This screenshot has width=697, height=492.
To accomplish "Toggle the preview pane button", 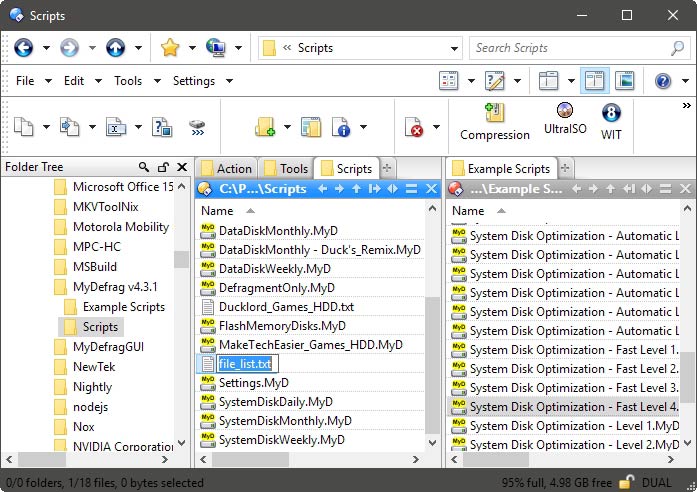I will point(625,81).
